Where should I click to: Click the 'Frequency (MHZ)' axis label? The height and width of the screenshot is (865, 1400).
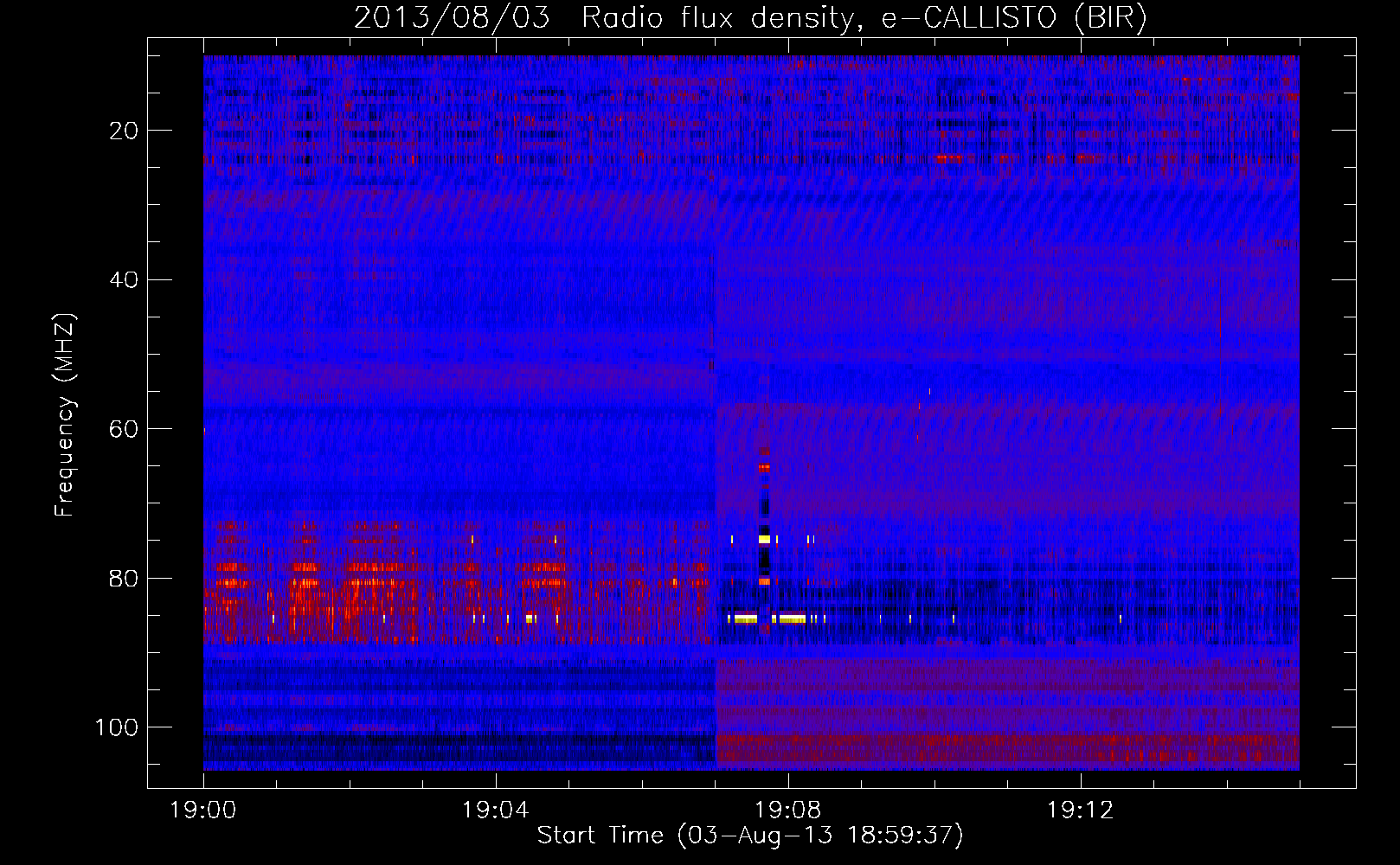[x=65, y=415]
